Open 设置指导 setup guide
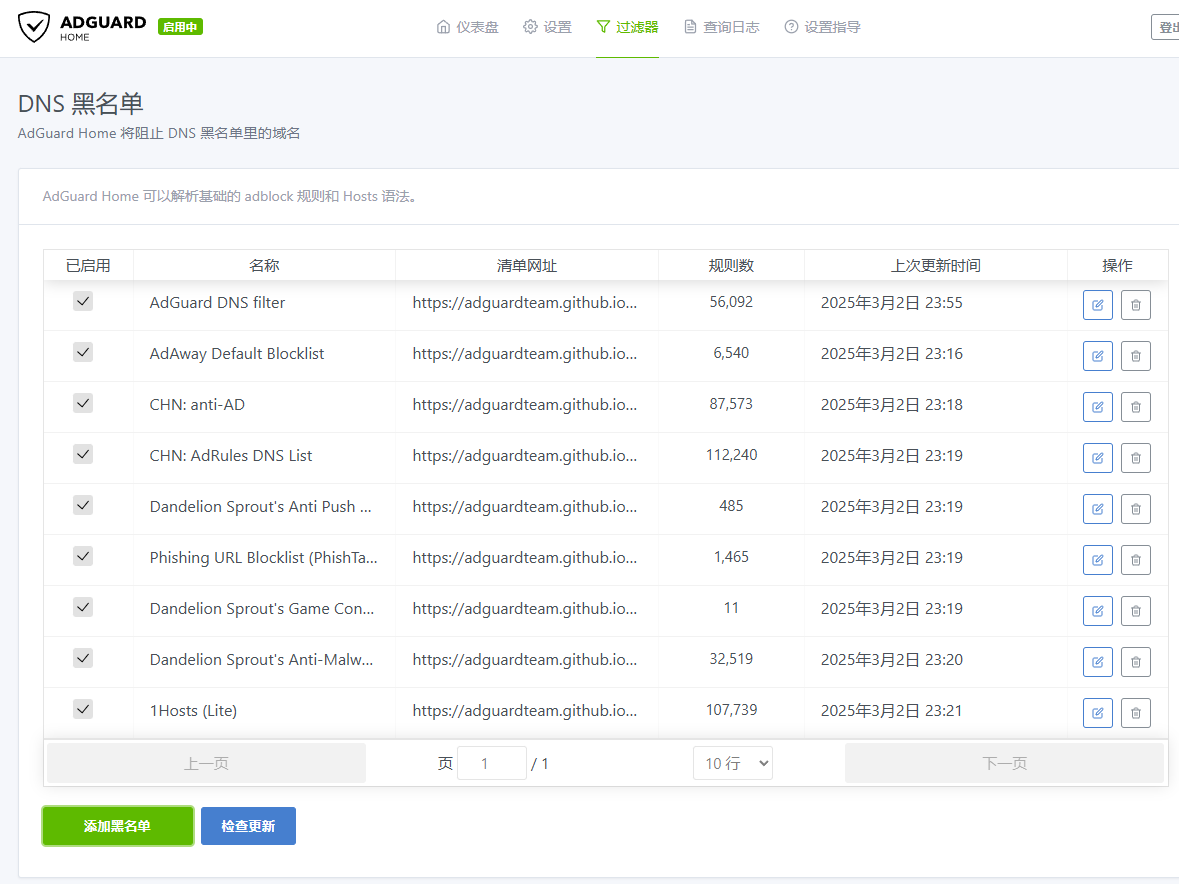Viewport: 1179px width, 884px height. (822, 27)
